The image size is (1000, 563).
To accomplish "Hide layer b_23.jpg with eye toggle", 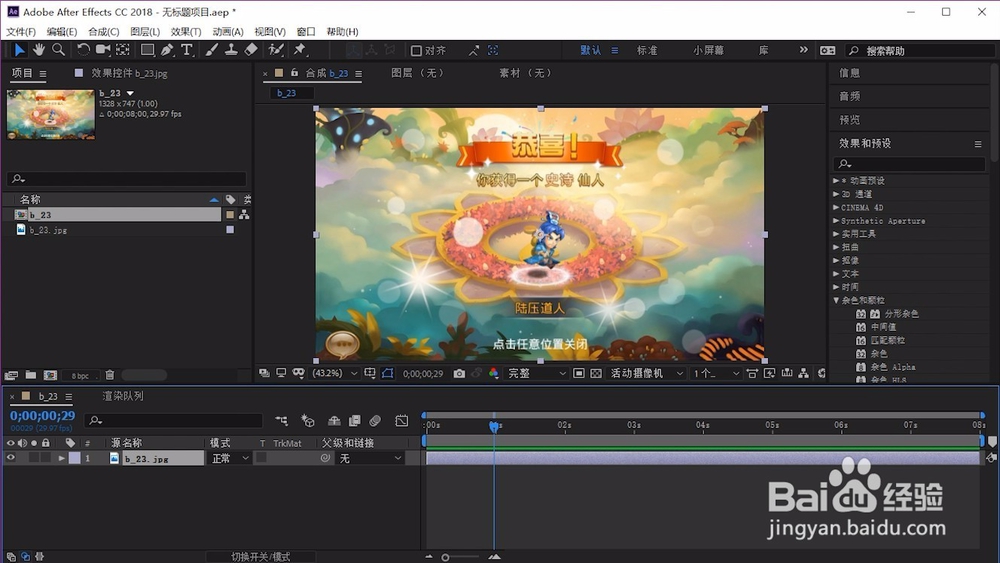I will (x=10, y=458).
